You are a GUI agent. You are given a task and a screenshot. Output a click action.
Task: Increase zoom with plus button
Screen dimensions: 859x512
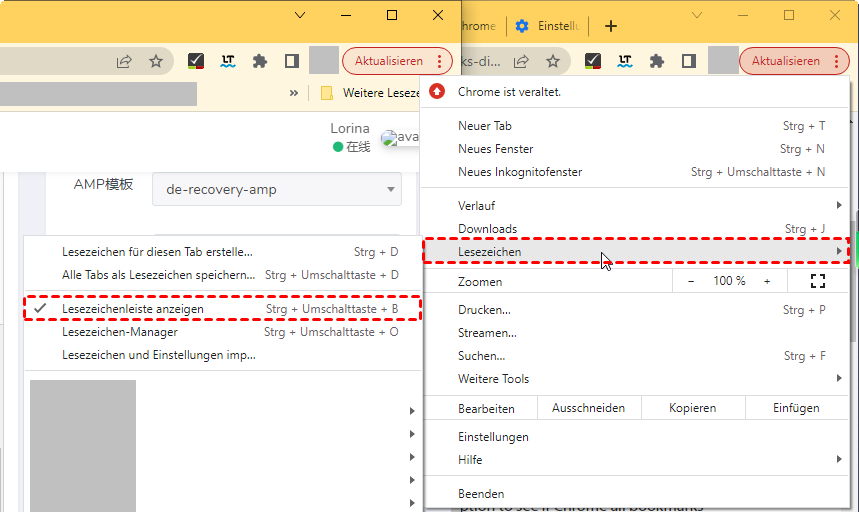[x=767, y=281]
